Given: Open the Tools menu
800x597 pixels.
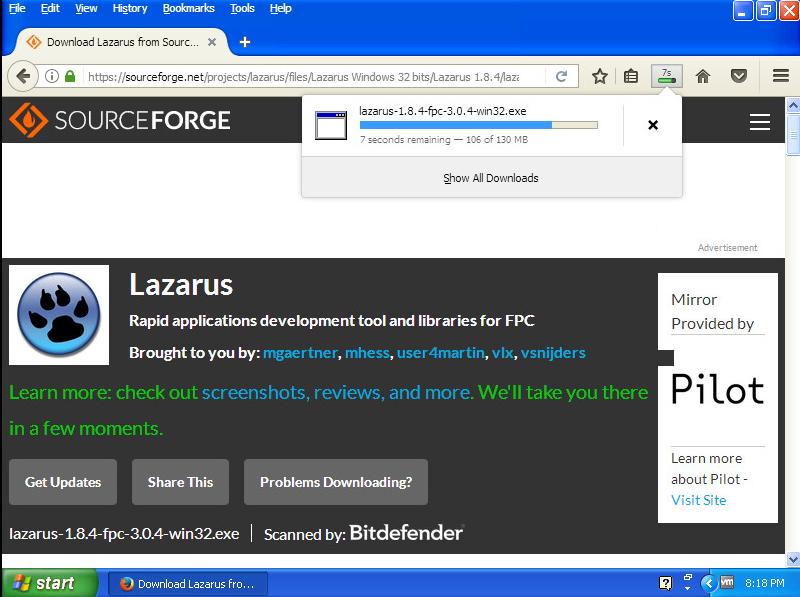Looking at the screenshot, I should [x=242, y=8].
